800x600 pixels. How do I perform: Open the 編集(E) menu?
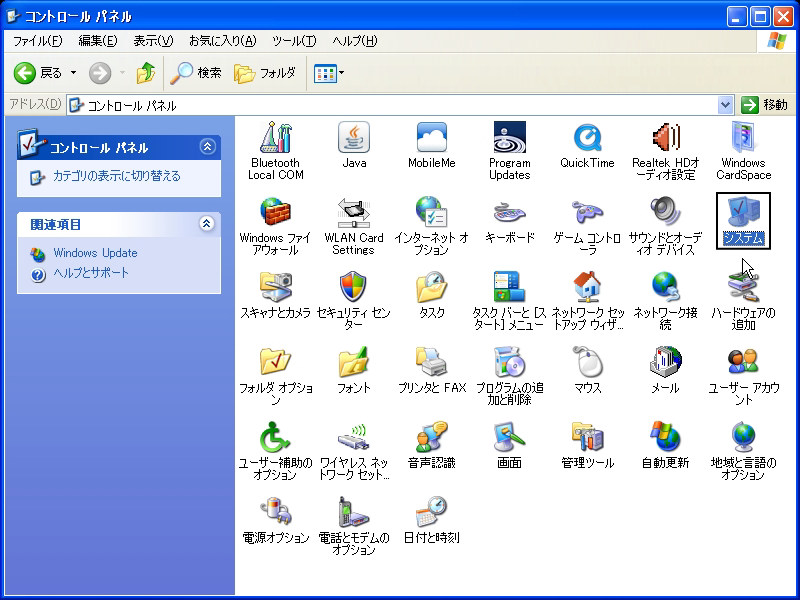[97, 41]
